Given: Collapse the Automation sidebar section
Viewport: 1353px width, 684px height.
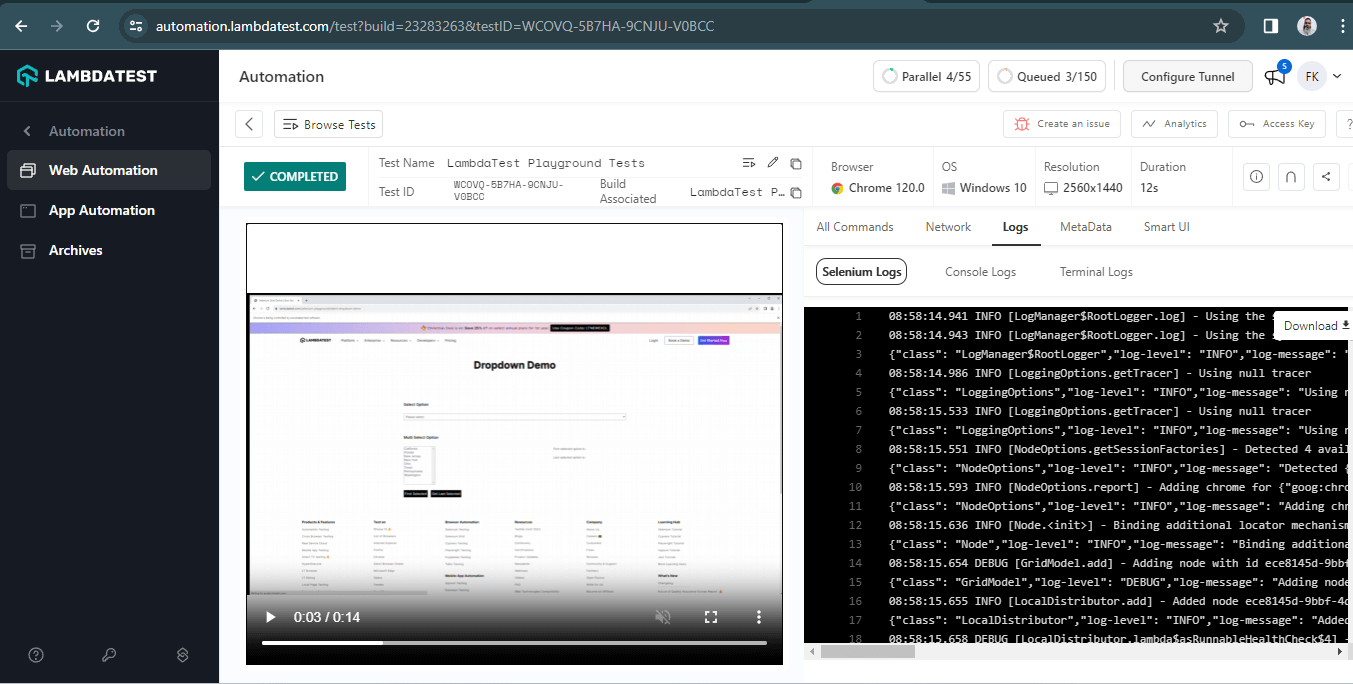Looking at the screenshot, I should [x=25, y=131].
